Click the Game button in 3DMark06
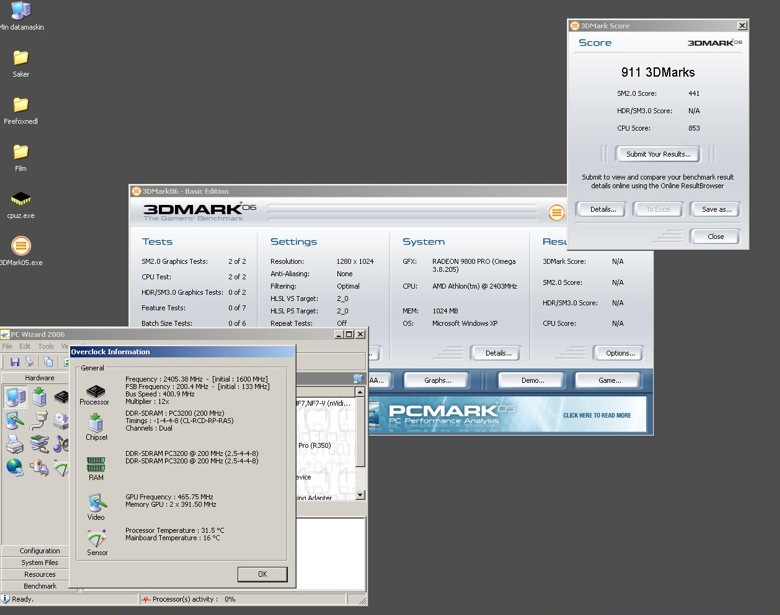The width and height of the screenshot is (780, 615). tap(609, 380)
